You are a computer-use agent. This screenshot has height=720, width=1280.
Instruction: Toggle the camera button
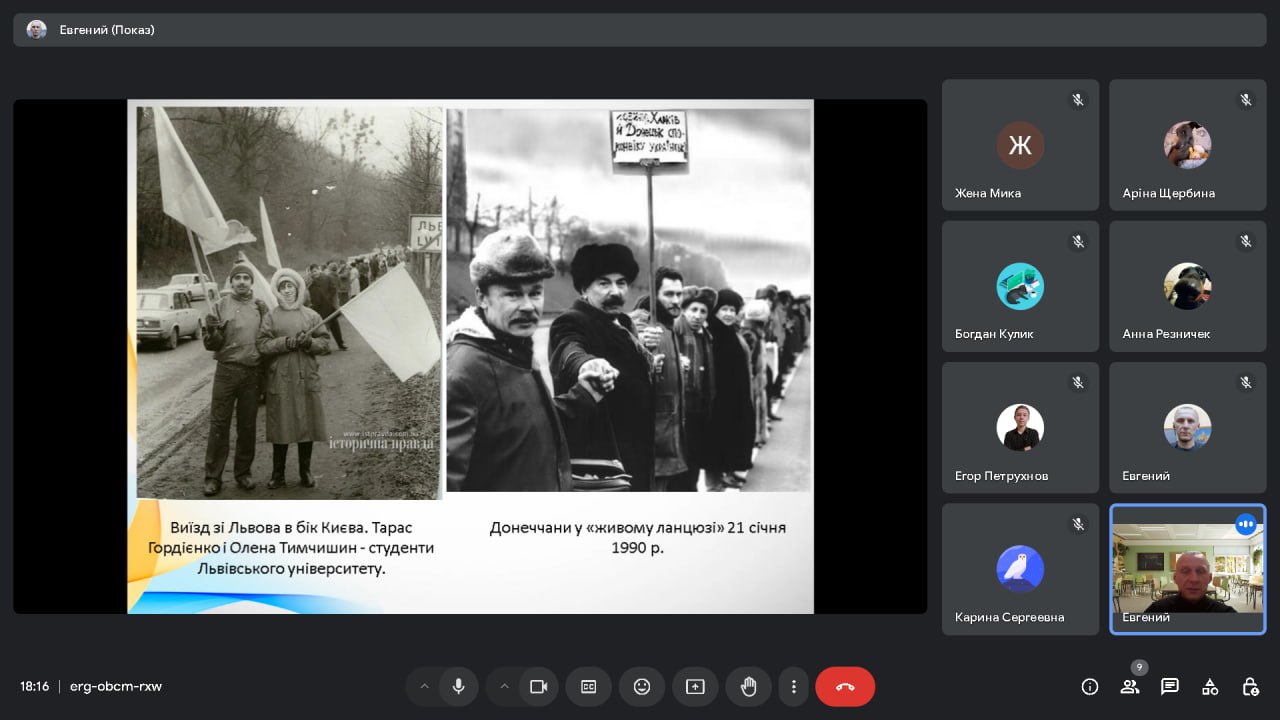pyautogui.click(x=538, y=686)
